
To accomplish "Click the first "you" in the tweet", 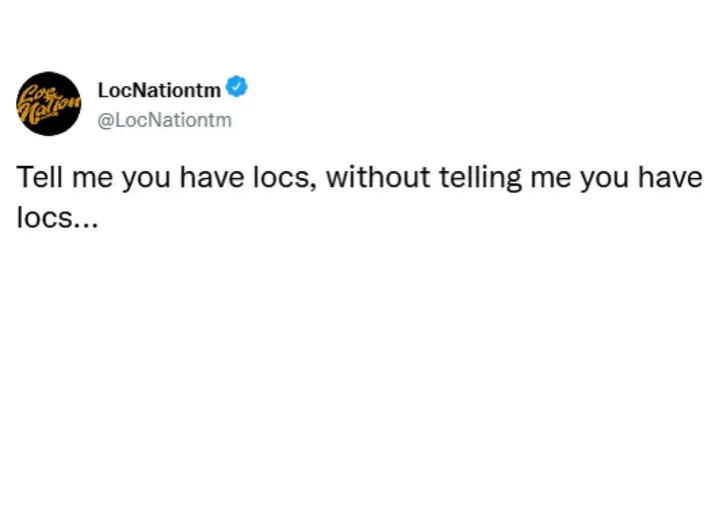I will click(x=147, y=180).
